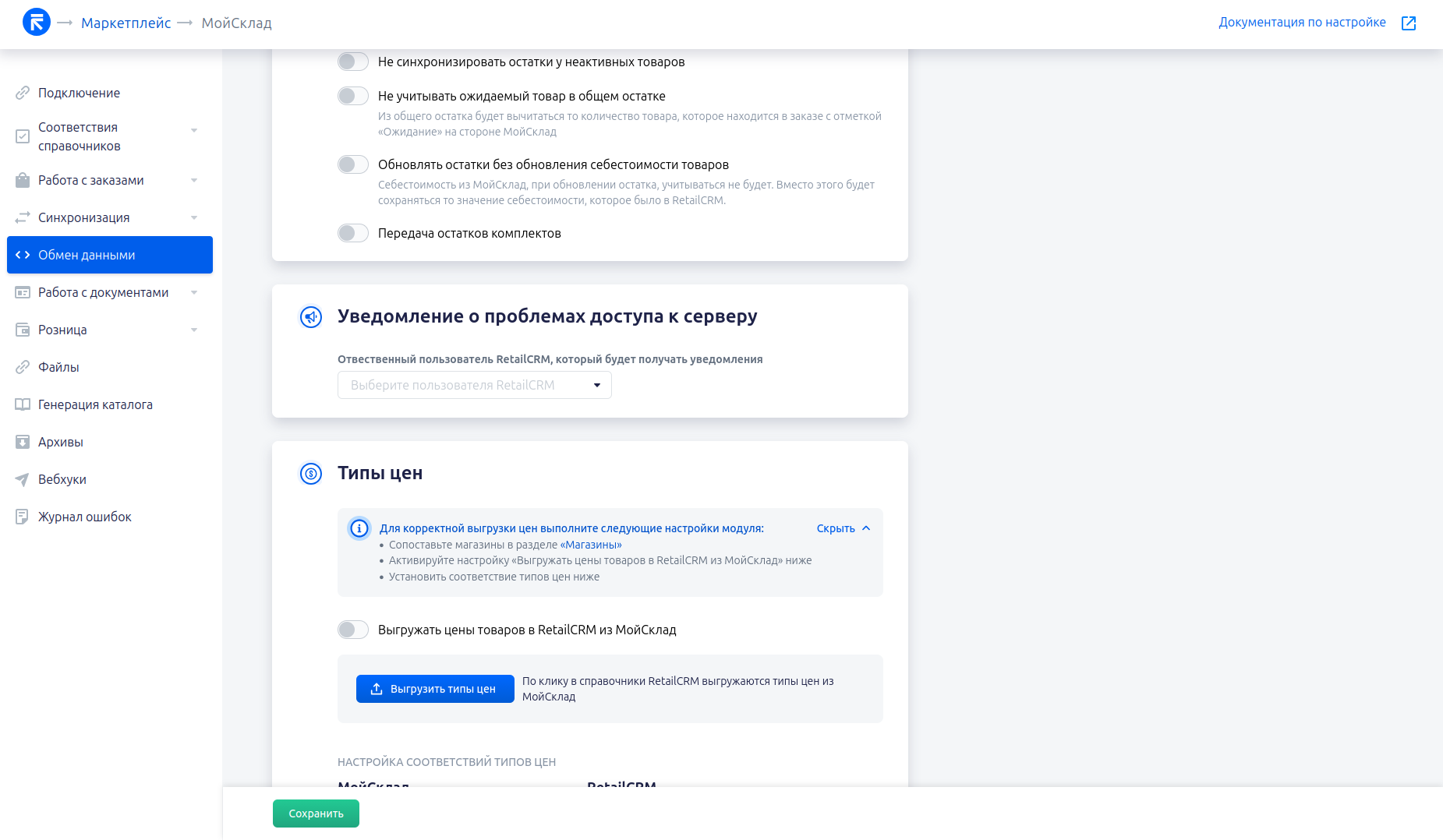This screenshot has width=1443, height=840.
Task: Click the Архивы archive box icon
Action: pyautogui.click(x=23, y=442)
